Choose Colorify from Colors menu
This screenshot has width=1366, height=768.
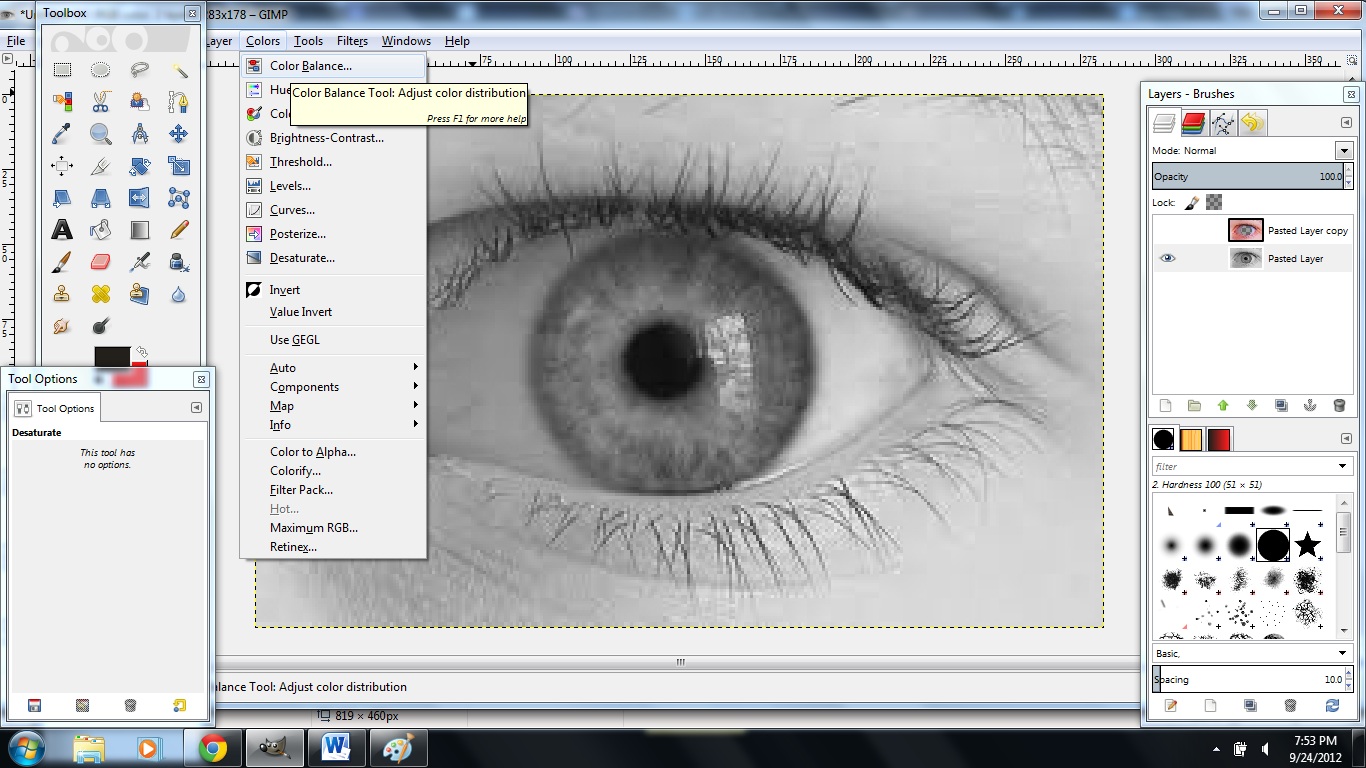click(x=333, y=471)
